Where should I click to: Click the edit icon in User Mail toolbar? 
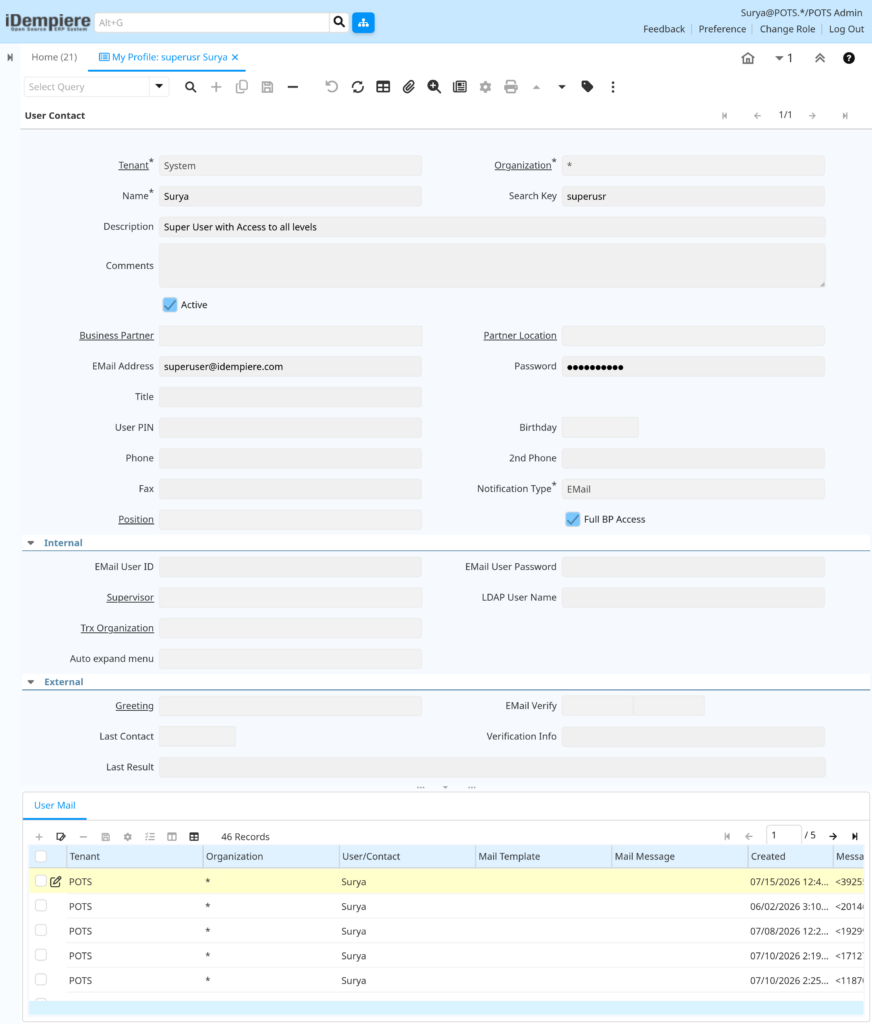pyautogui.click(x=61, y=837)
